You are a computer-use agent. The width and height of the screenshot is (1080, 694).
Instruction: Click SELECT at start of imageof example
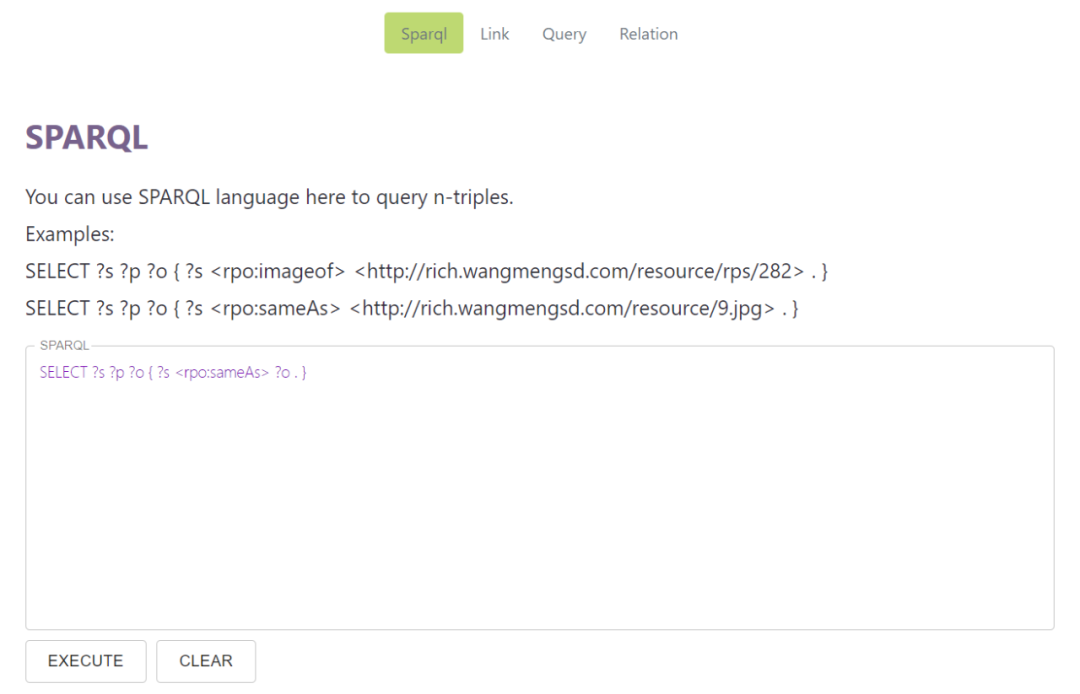57,271
